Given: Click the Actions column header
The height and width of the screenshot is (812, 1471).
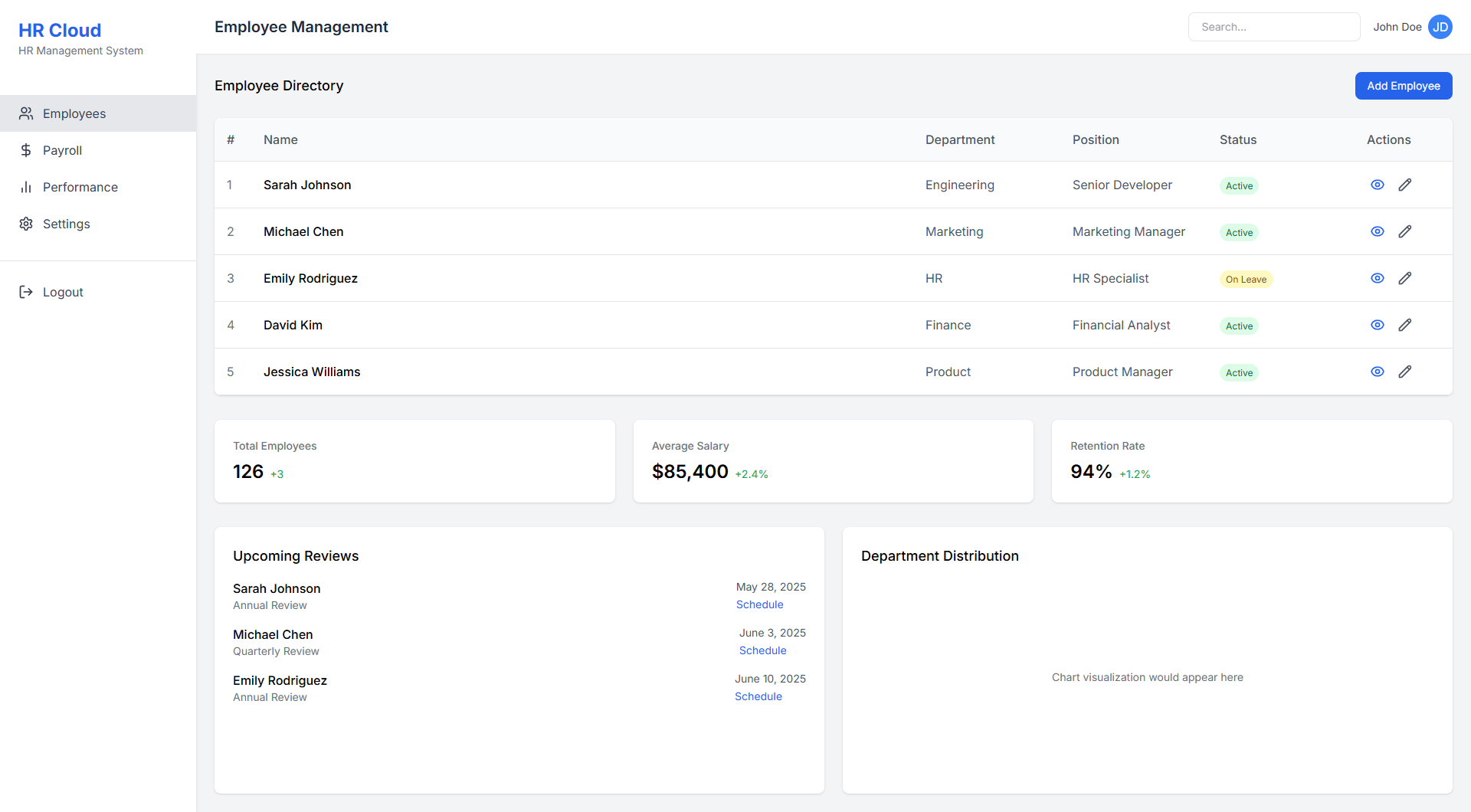Looking at the screenshot, I should [x=1388, y=139].
